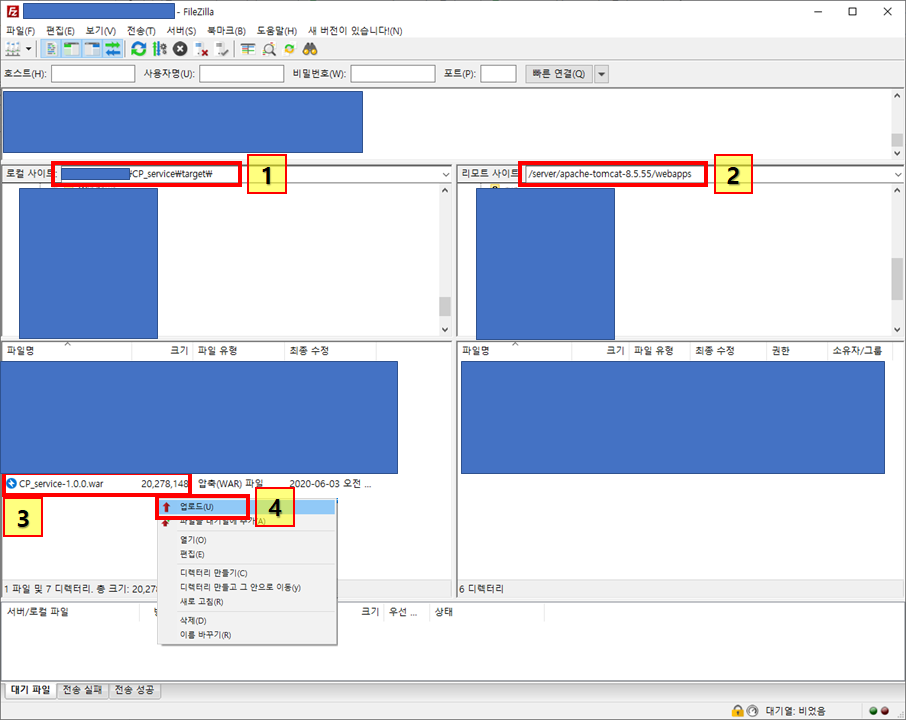Open the Site Manager icon
The width and height of the screenshot is (906, 720).
(x=13, y=49)
